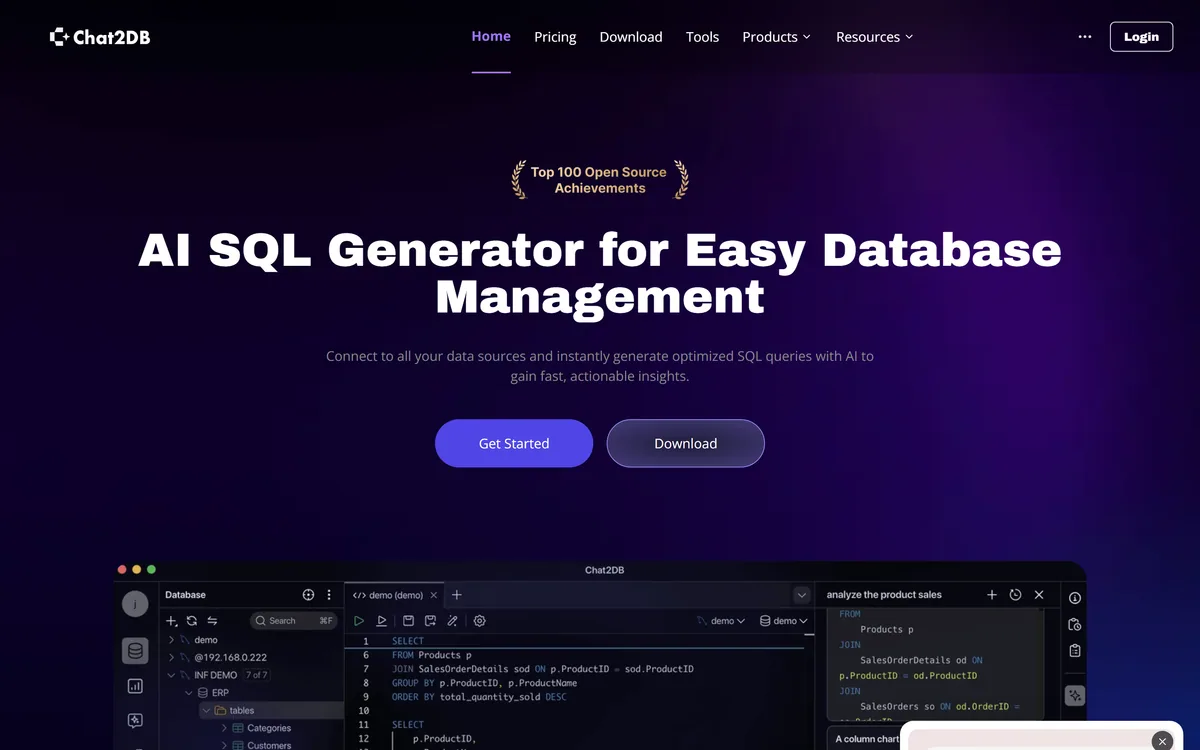The height and width of the screenshot is (750, 1200).
Task: Expand the Products dropdown in navigation
Action: coord(777,37)
